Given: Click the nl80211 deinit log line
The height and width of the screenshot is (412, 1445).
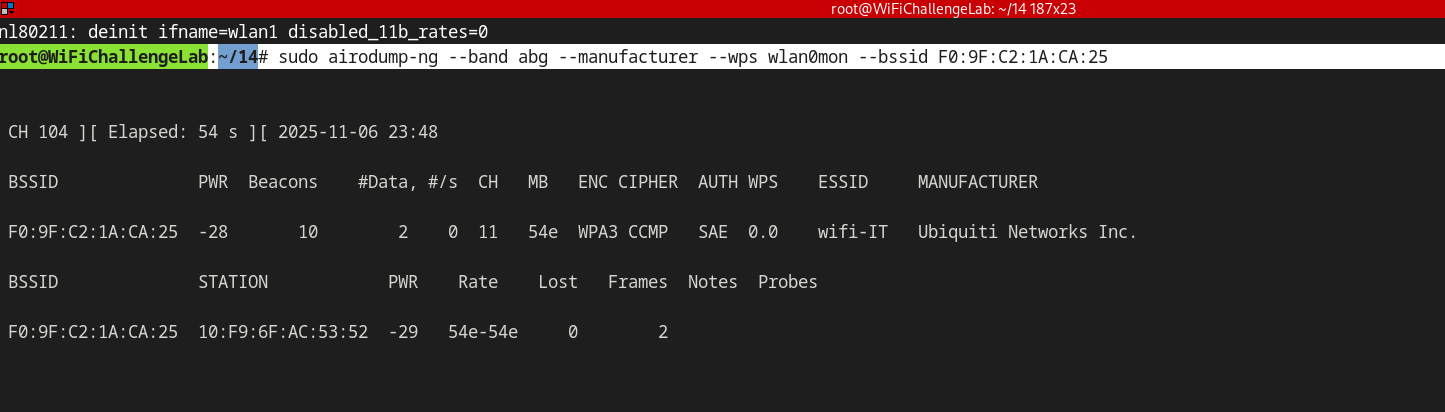Looking at the screenshot, I should tap(244, 32).
